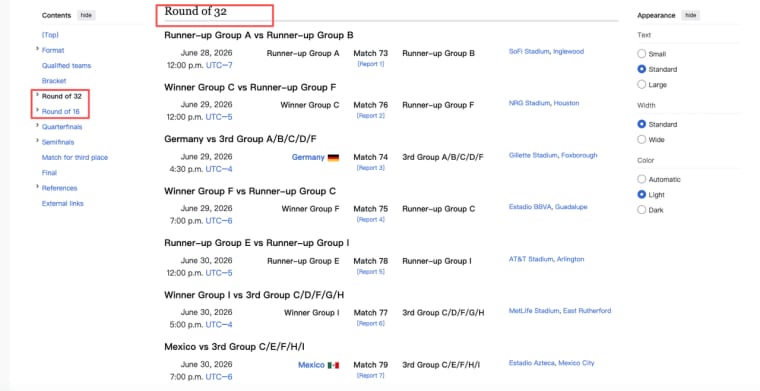Screen dimensions: 760x391
Task: Open Report 5 under Match 78
Action: click(371, 272)
